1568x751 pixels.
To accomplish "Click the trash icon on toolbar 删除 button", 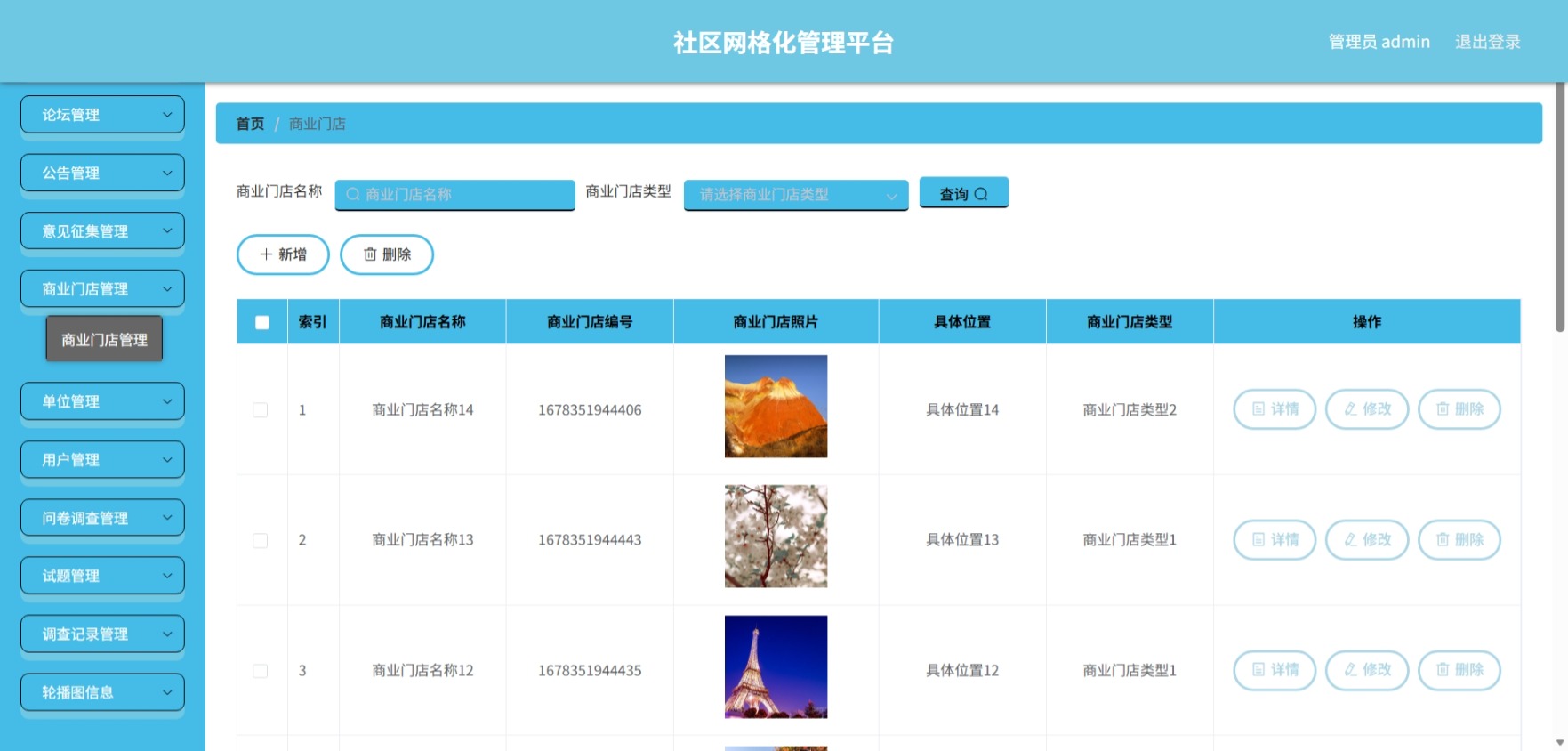I will coord(370,254).
